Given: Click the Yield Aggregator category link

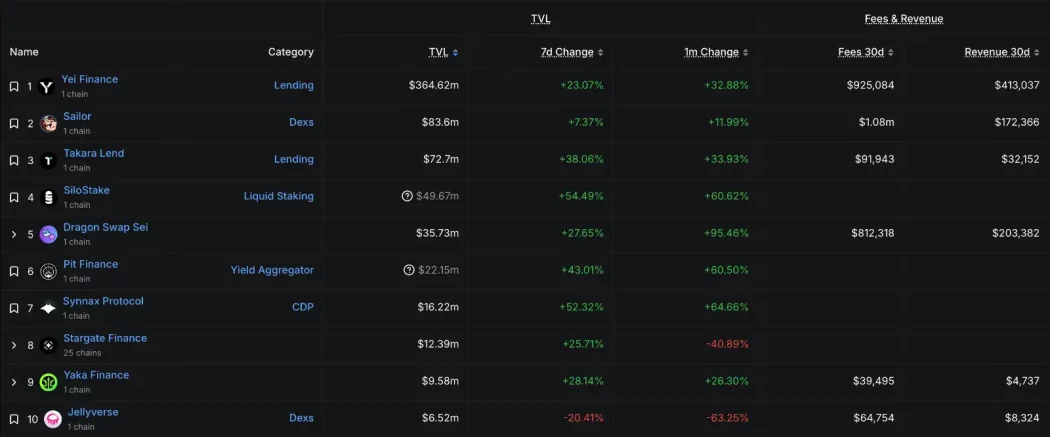Looking at the screenshot, I should pyautogui.click(x=272, y=271).
